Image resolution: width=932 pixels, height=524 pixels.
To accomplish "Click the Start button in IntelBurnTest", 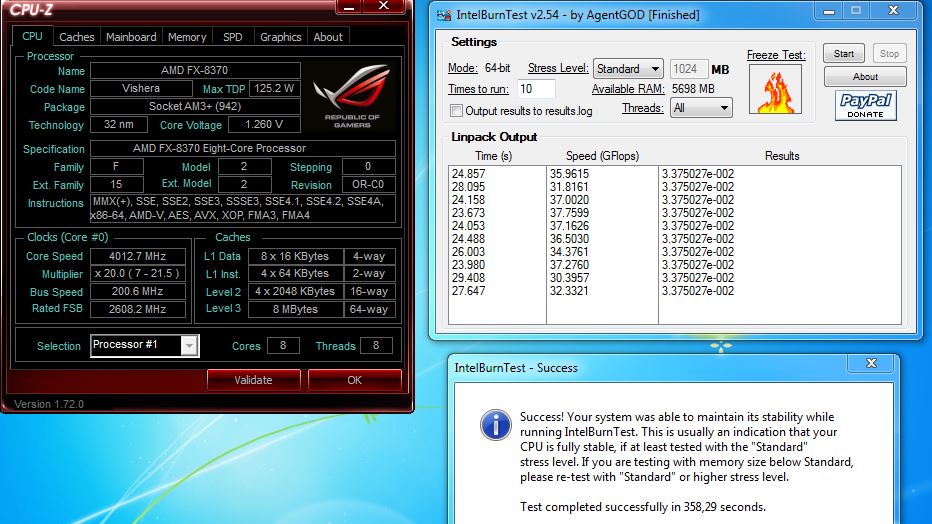I will coord(843,53).
